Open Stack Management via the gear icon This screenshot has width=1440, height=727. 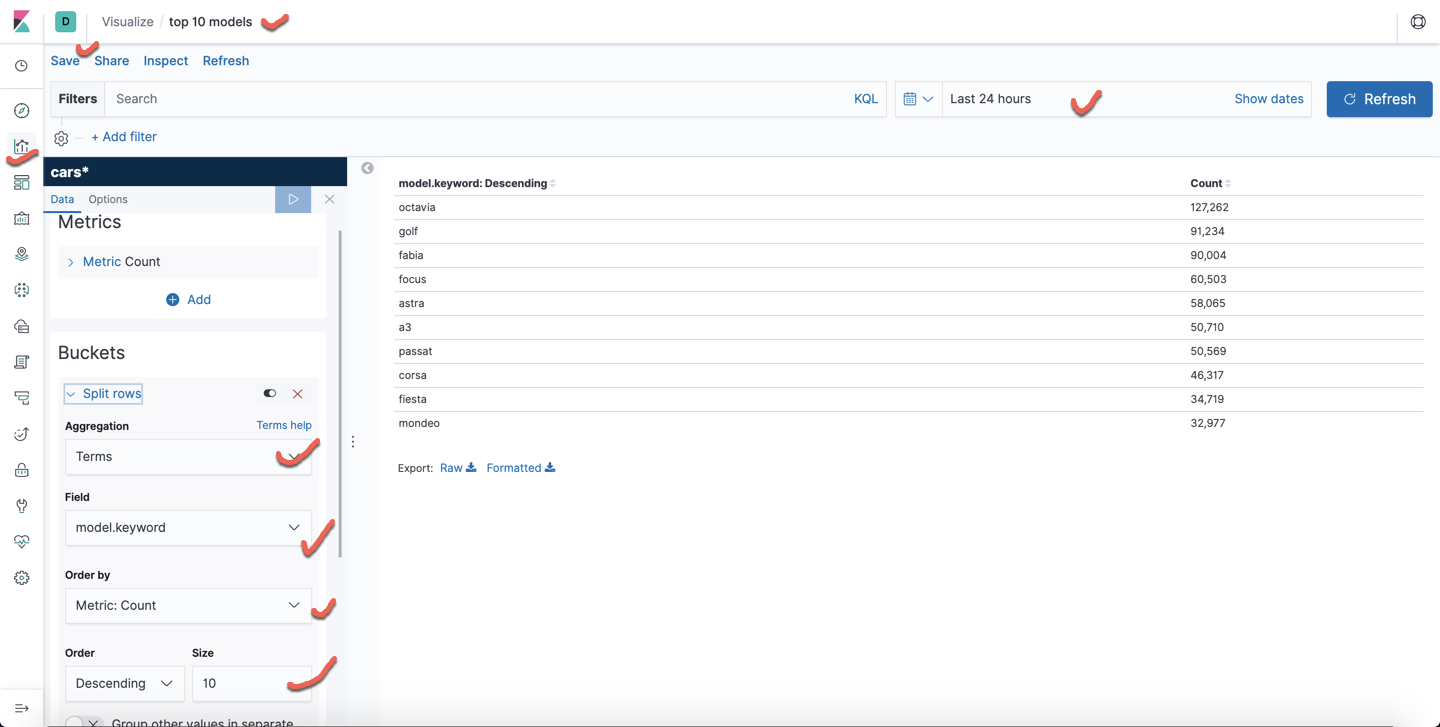tap(21, 577)
